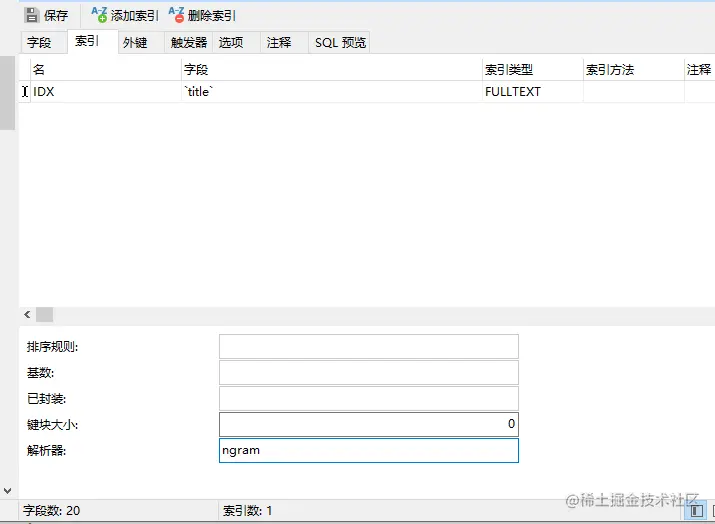This screenshot has width=715, height=524.
Task: Select the IDX index name cell
Action: 106,92
